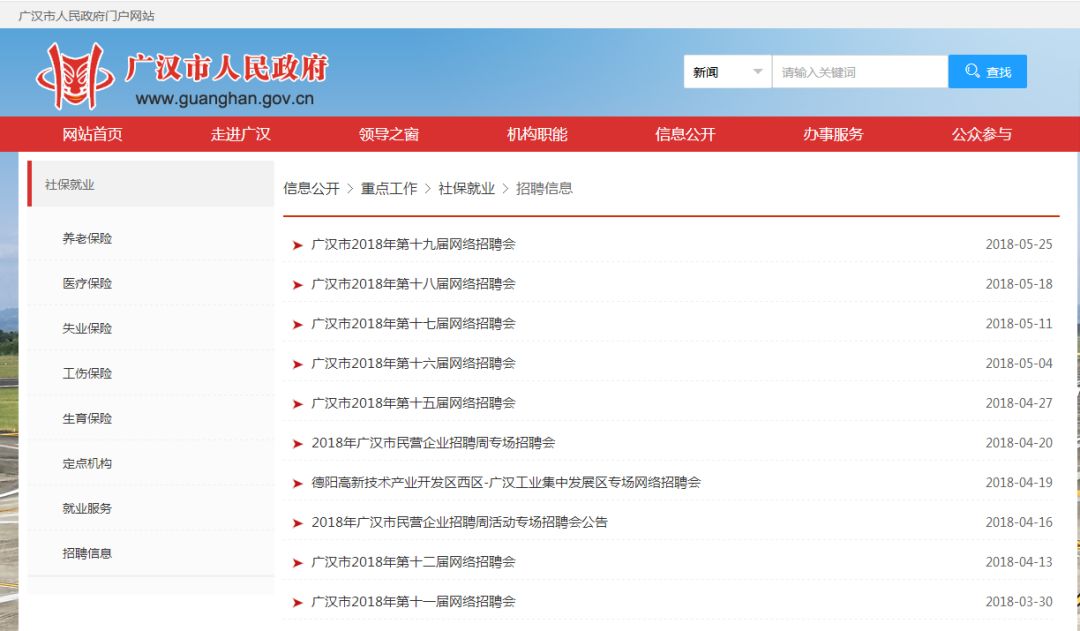Screen dimensions: 1080x631
Task: Click the magnifier search button 查找
Action: pyautogui.click(x=987, y=72)
